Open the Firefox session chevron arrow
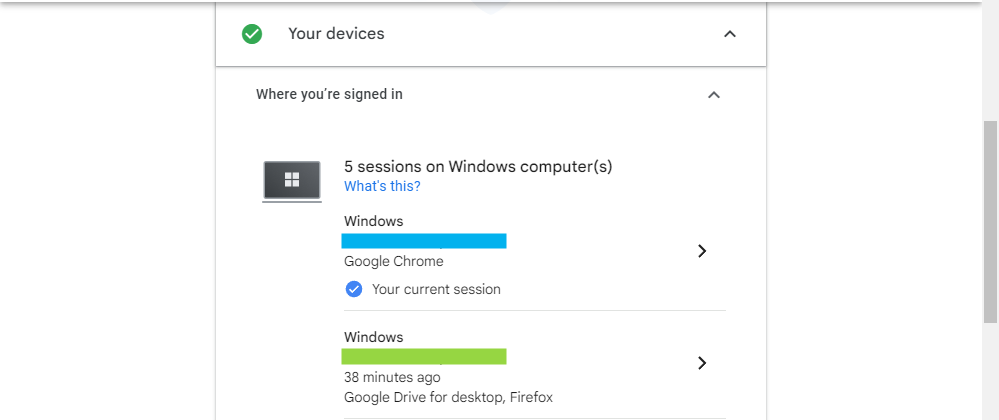The image size is (999, 420). (702, 363)
